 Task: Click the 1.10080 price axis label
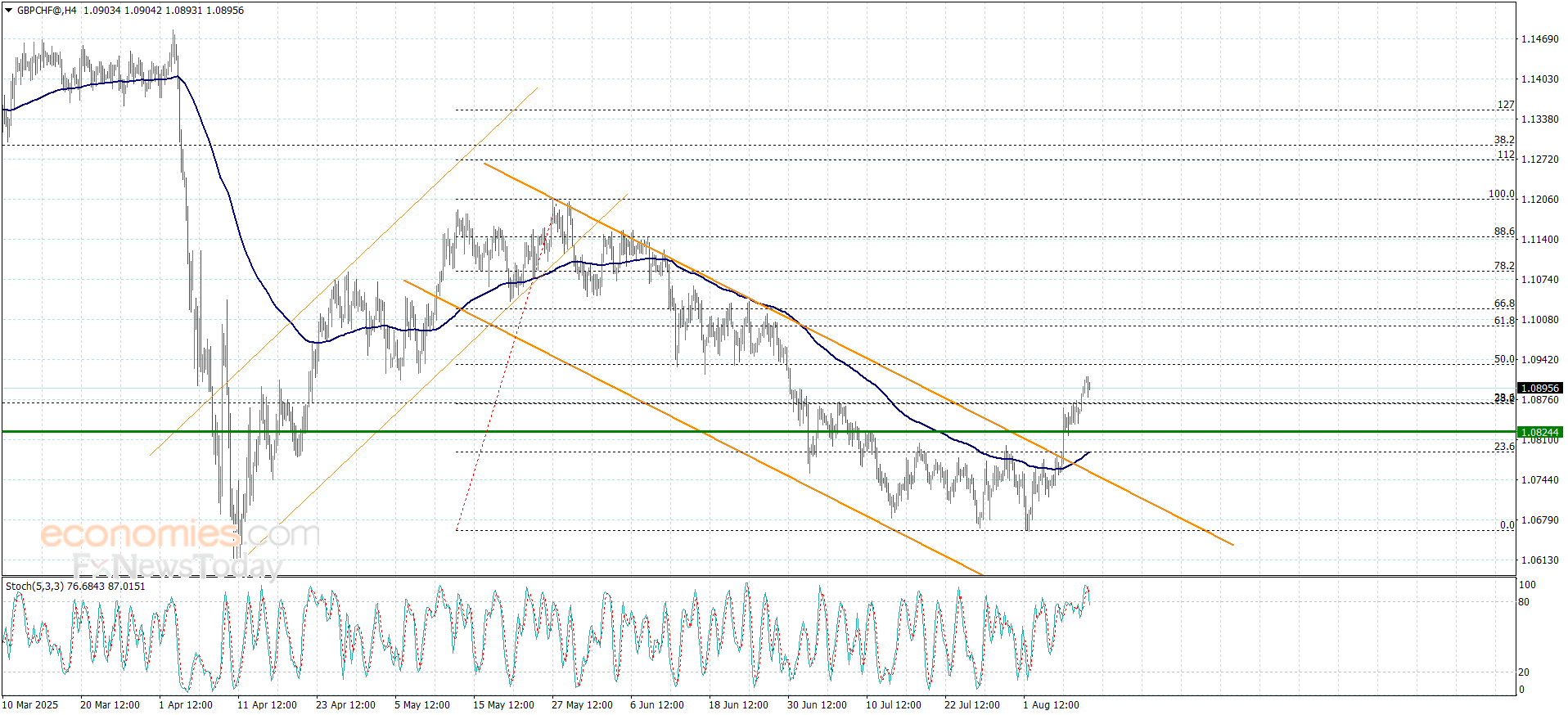coord(1539,320)
